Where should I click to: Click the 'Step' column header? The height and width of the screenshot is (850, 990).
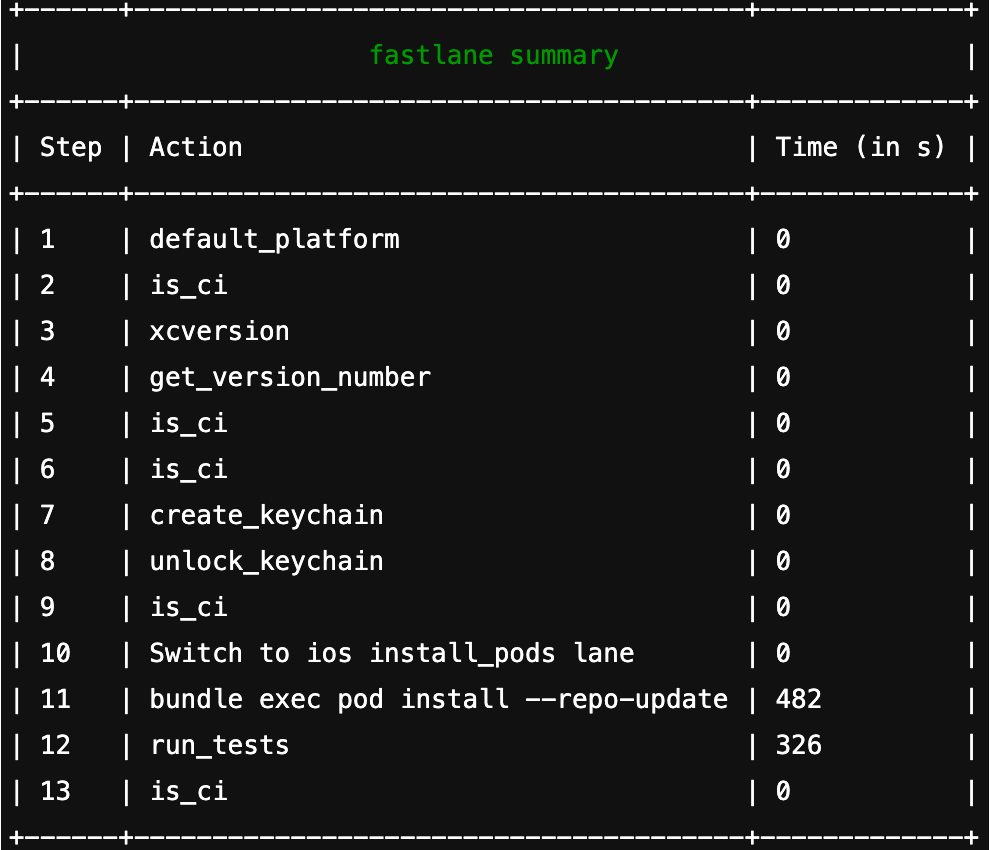(x=71, y=148)
